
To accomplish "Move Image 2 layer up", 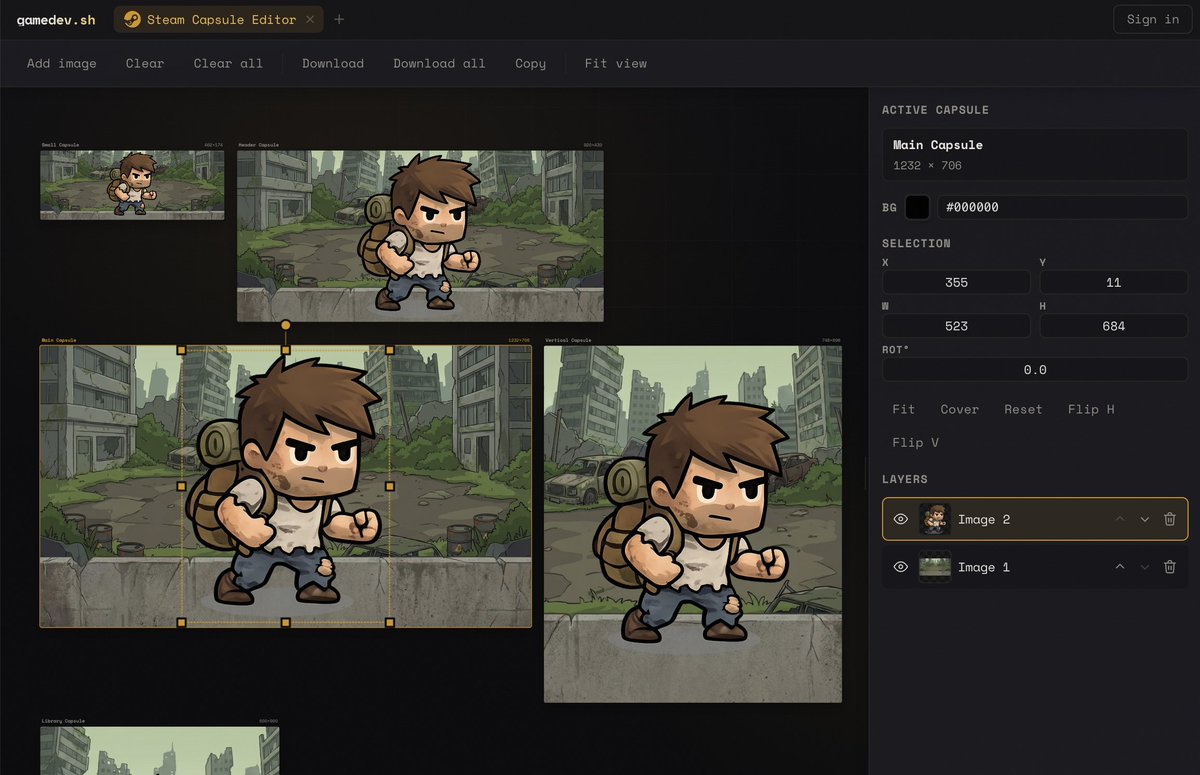I will 1120,520.
